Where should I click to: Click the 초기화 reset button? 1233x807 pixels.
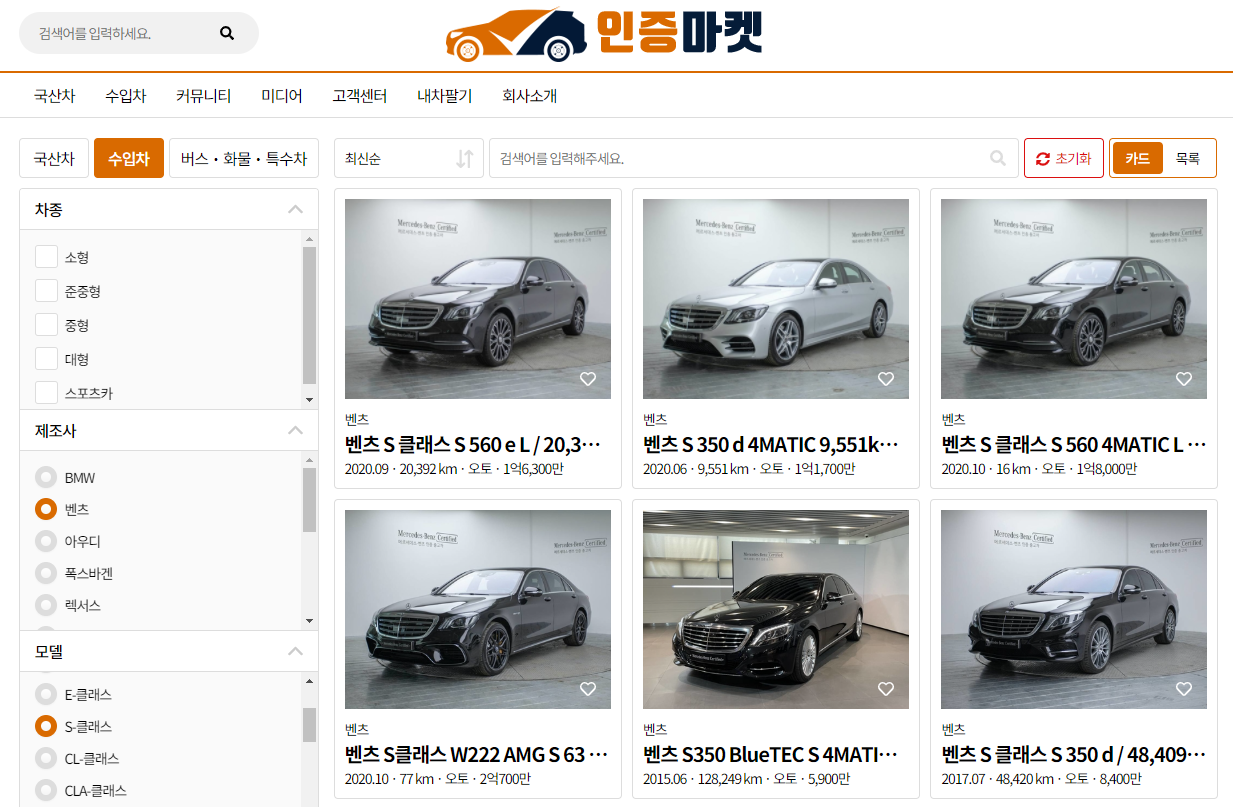tap(1064, 158)
